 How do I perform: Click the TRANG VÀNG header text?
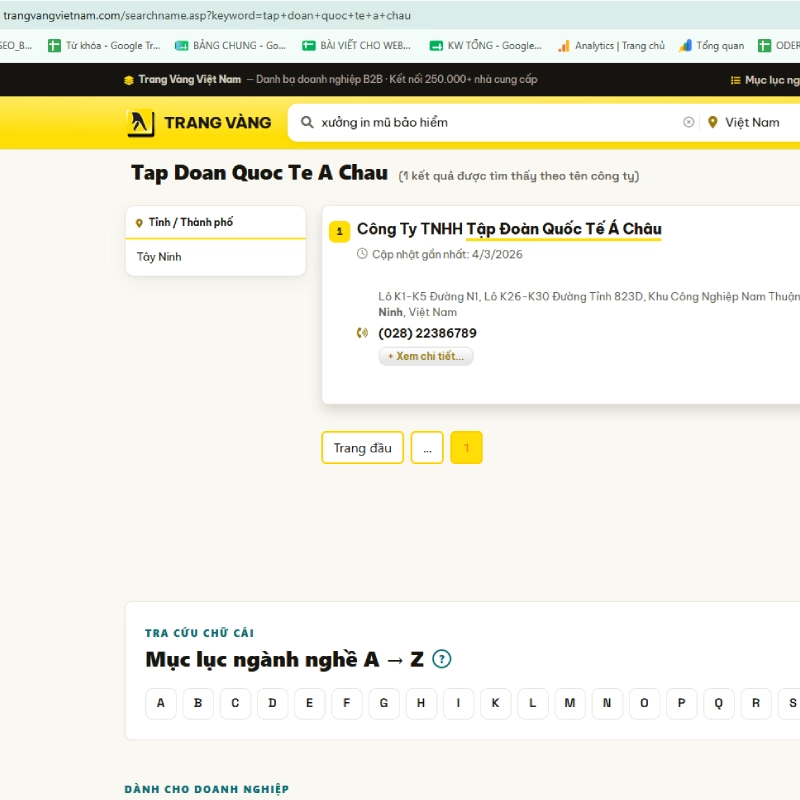(218, 123)
